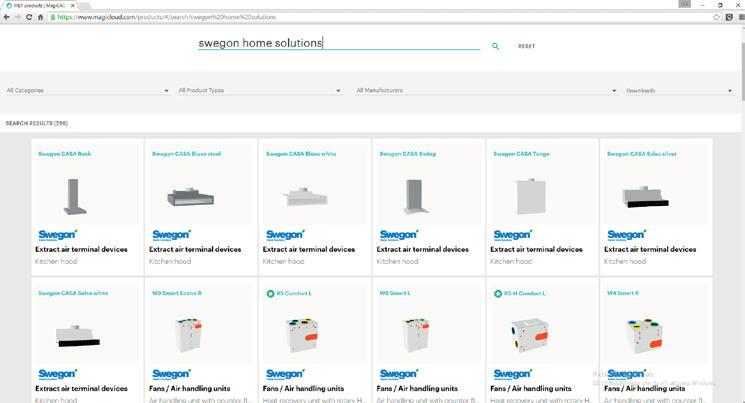Open Swegon CASA Blues steel product link
Viewport: 745px width, 403px height.
tap(186, 154)
